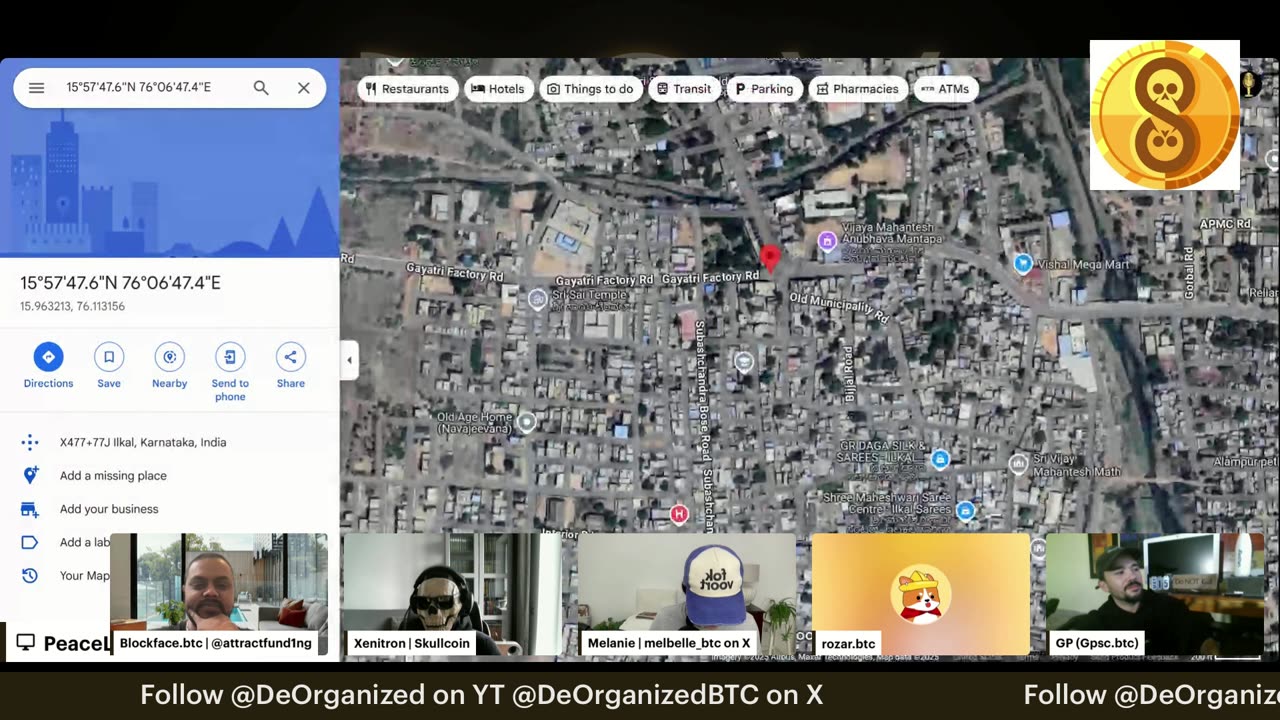Filter map by Hotels chip
1280x720 pixels.
click(497, 89)
